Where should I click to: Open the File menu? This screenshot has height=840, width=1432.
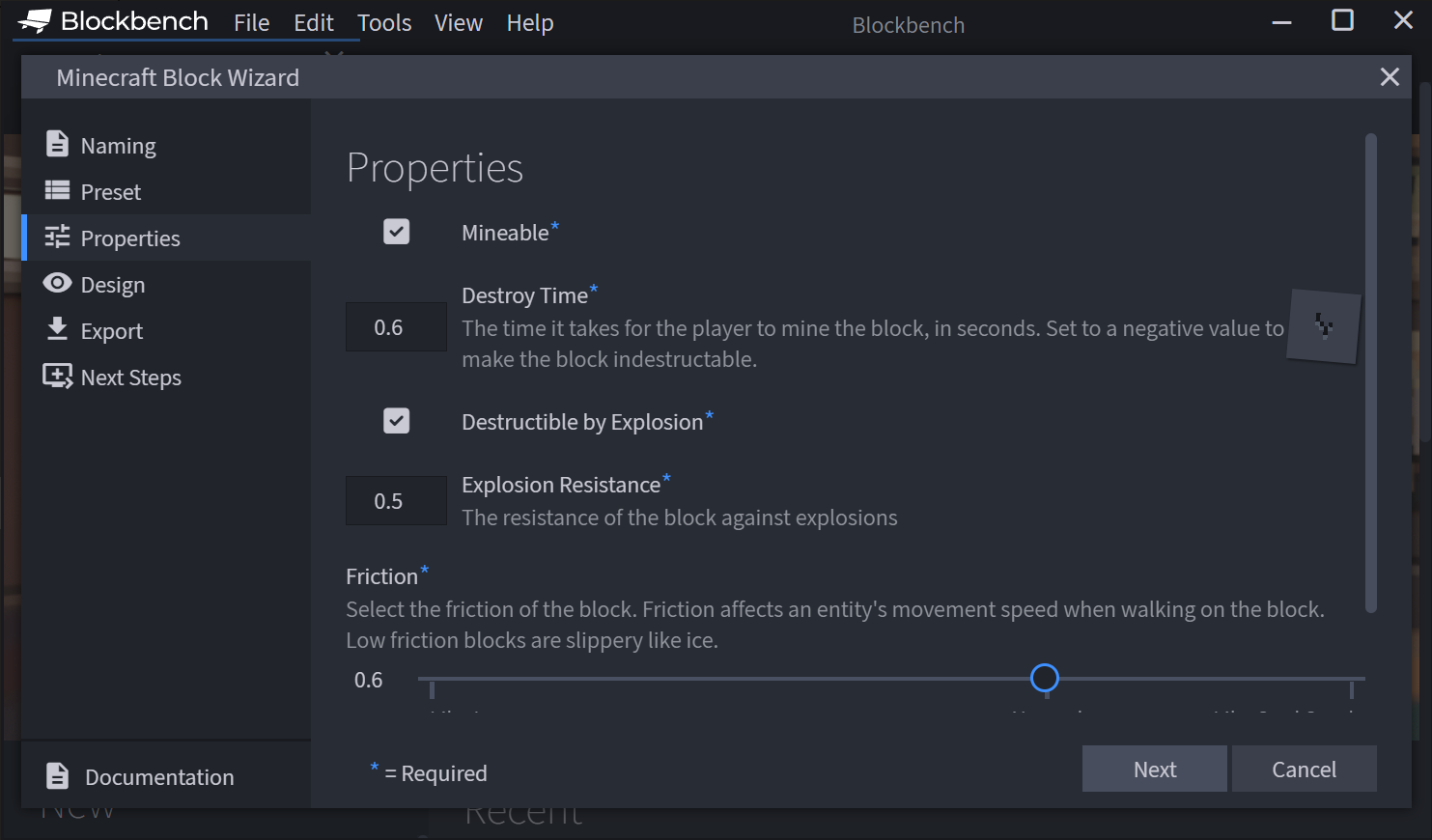pyautogui.click(x=252, y=23)
